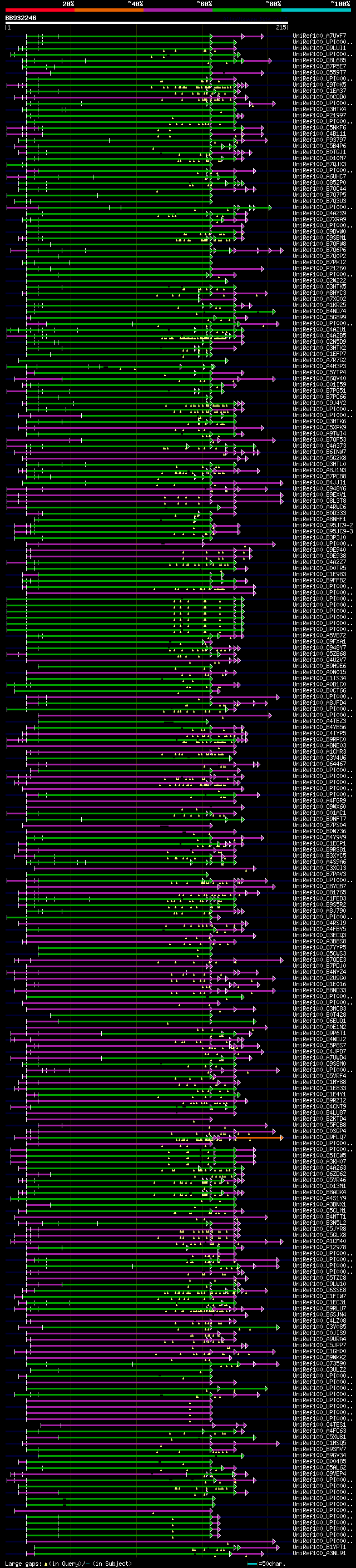
Task: Select row 'UniRef100_Q7XRA9'
Action: [x=319, y=219]
